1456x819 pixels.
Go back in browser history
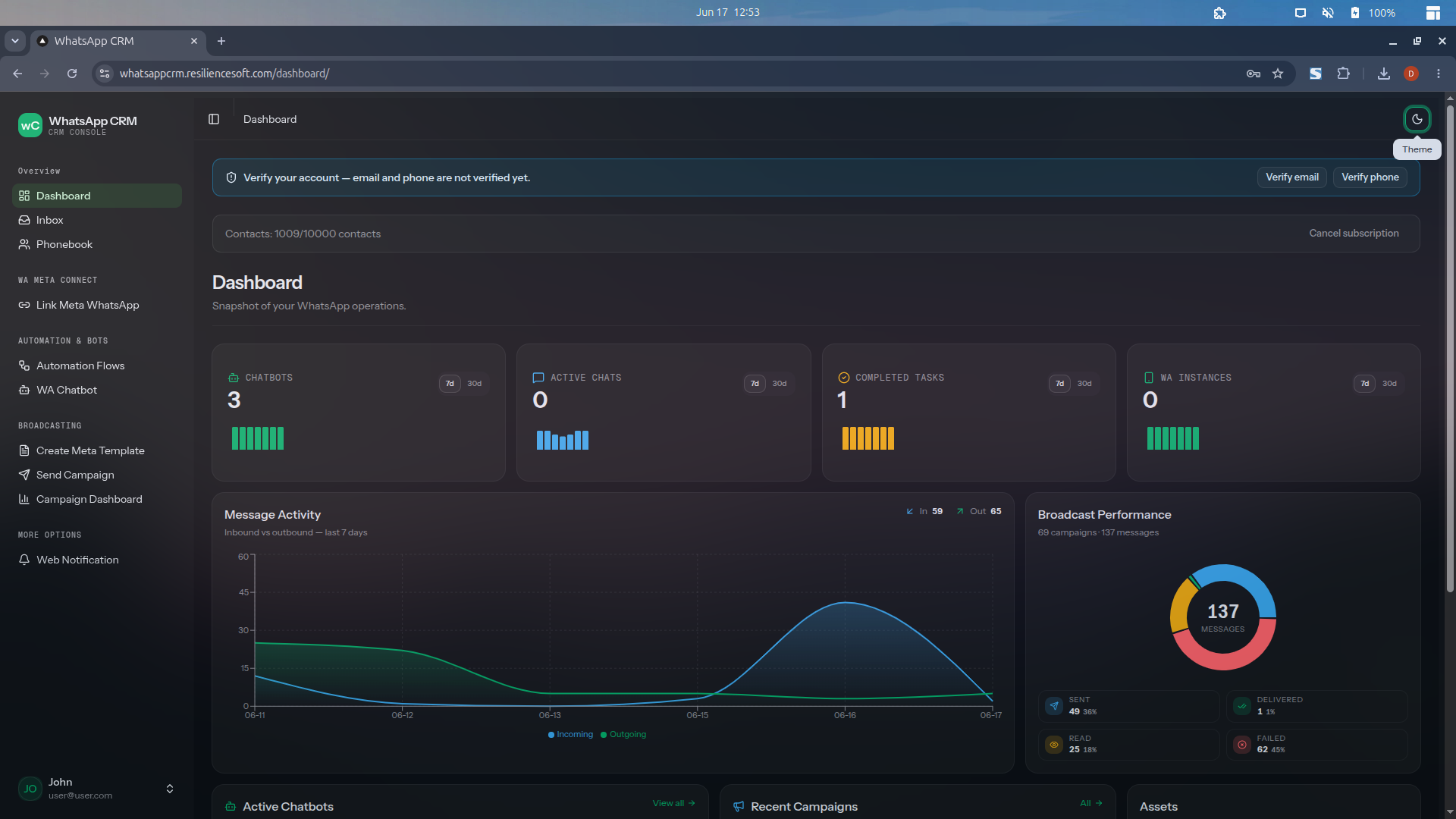17,74
